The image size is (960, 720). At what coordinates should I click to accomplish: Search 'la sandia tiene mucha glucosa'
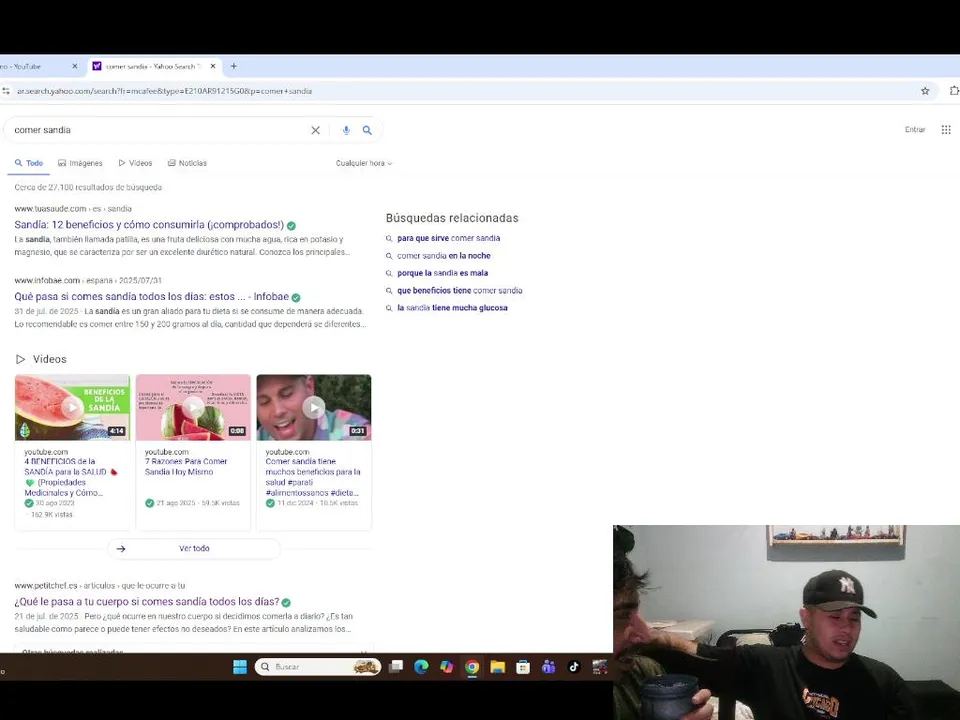coord(452,308)
